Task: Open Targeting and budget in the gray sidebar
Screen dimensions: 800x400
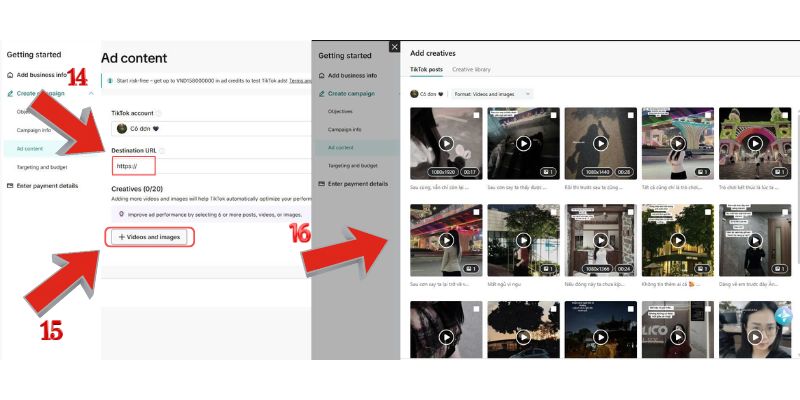Action: (x=353, y=166)
